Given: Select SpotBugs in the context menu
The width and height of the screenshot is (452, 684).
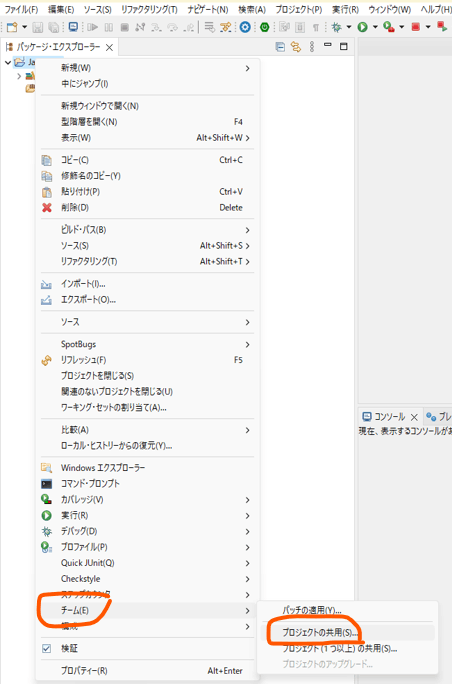Looking at the screenshot, I should [x=147, y=344].
